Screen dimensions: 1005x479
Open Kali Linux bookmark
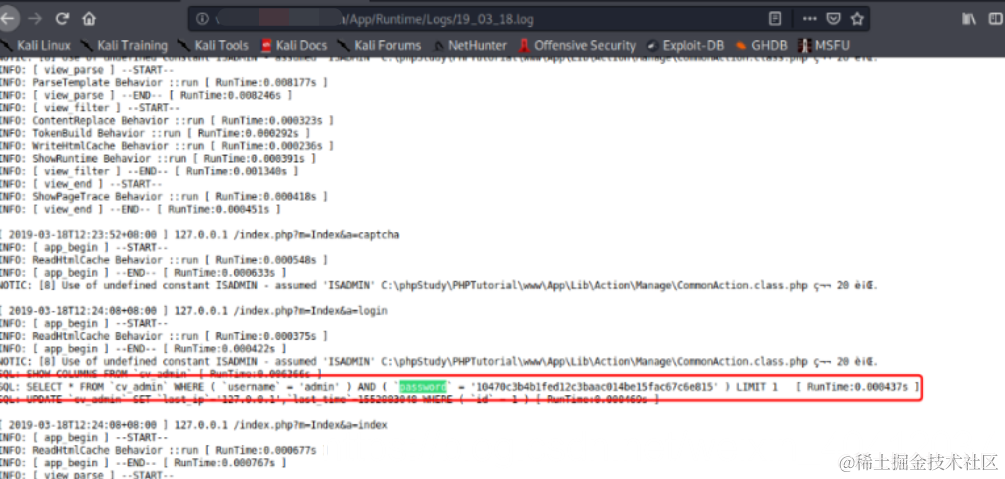coord(36,46)
